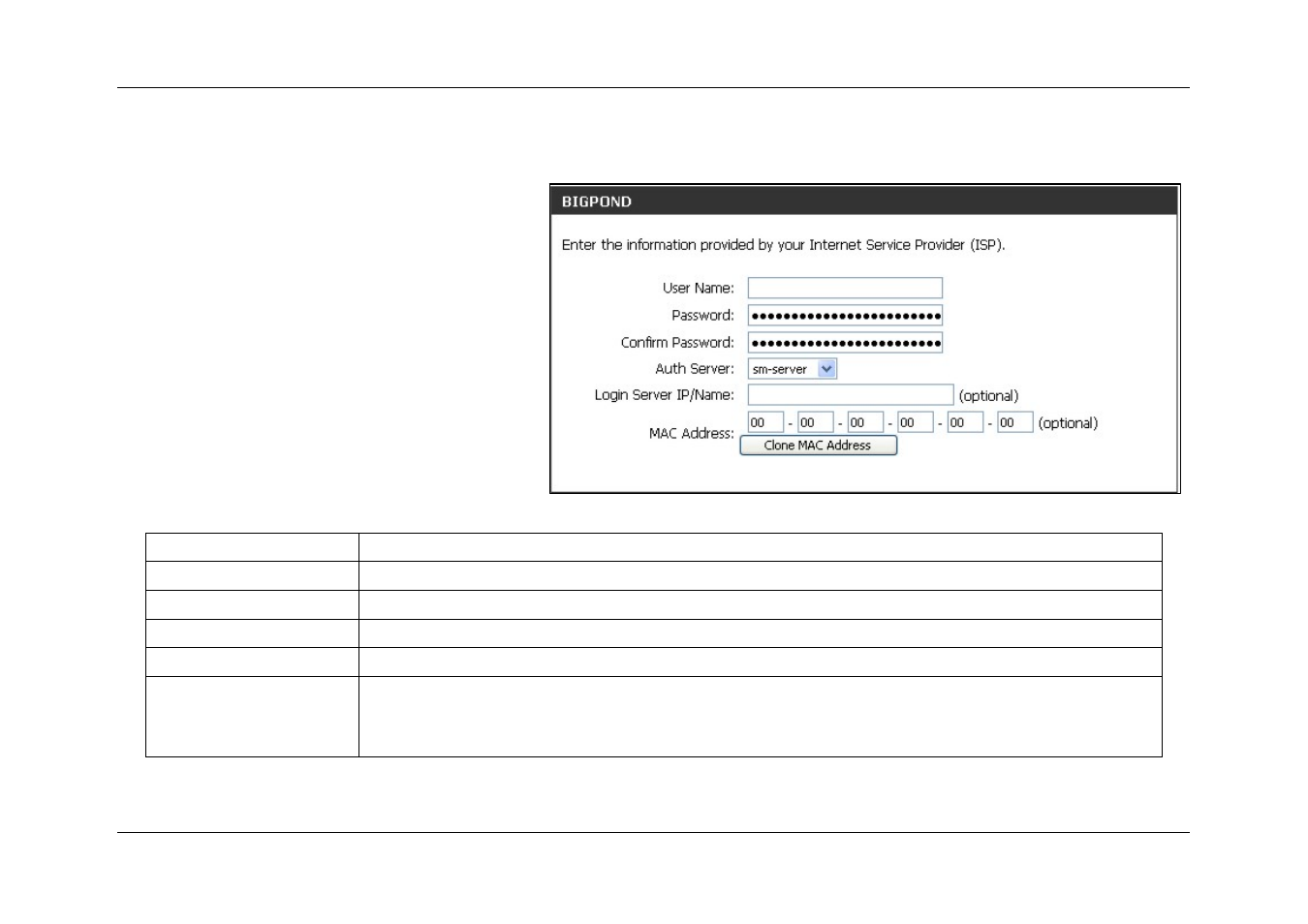Click '(optional)' beside Login Server field

pyautogui.click(x=988, y=396)
